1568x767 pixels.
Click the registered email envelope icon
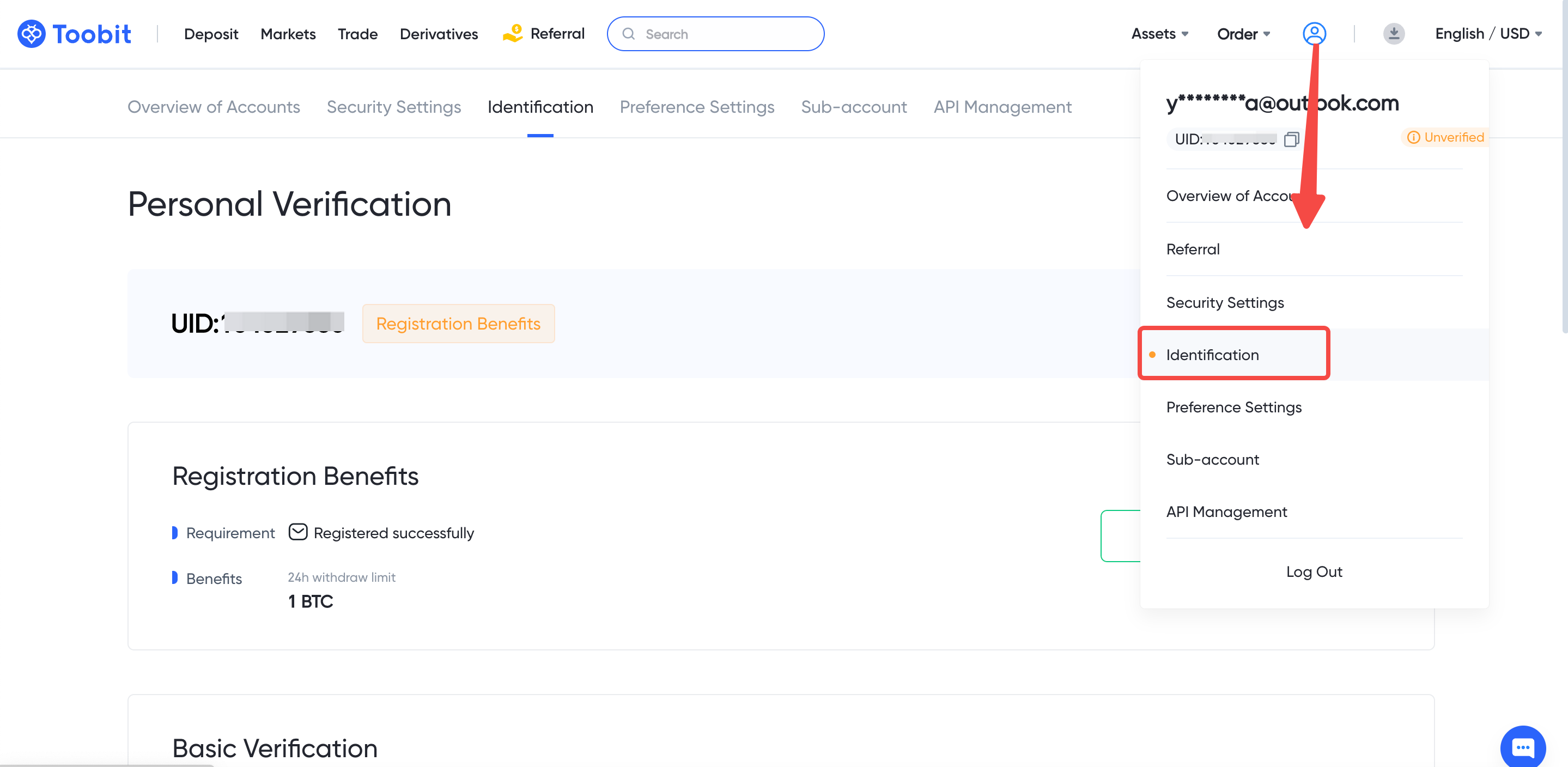pos(297,532)
